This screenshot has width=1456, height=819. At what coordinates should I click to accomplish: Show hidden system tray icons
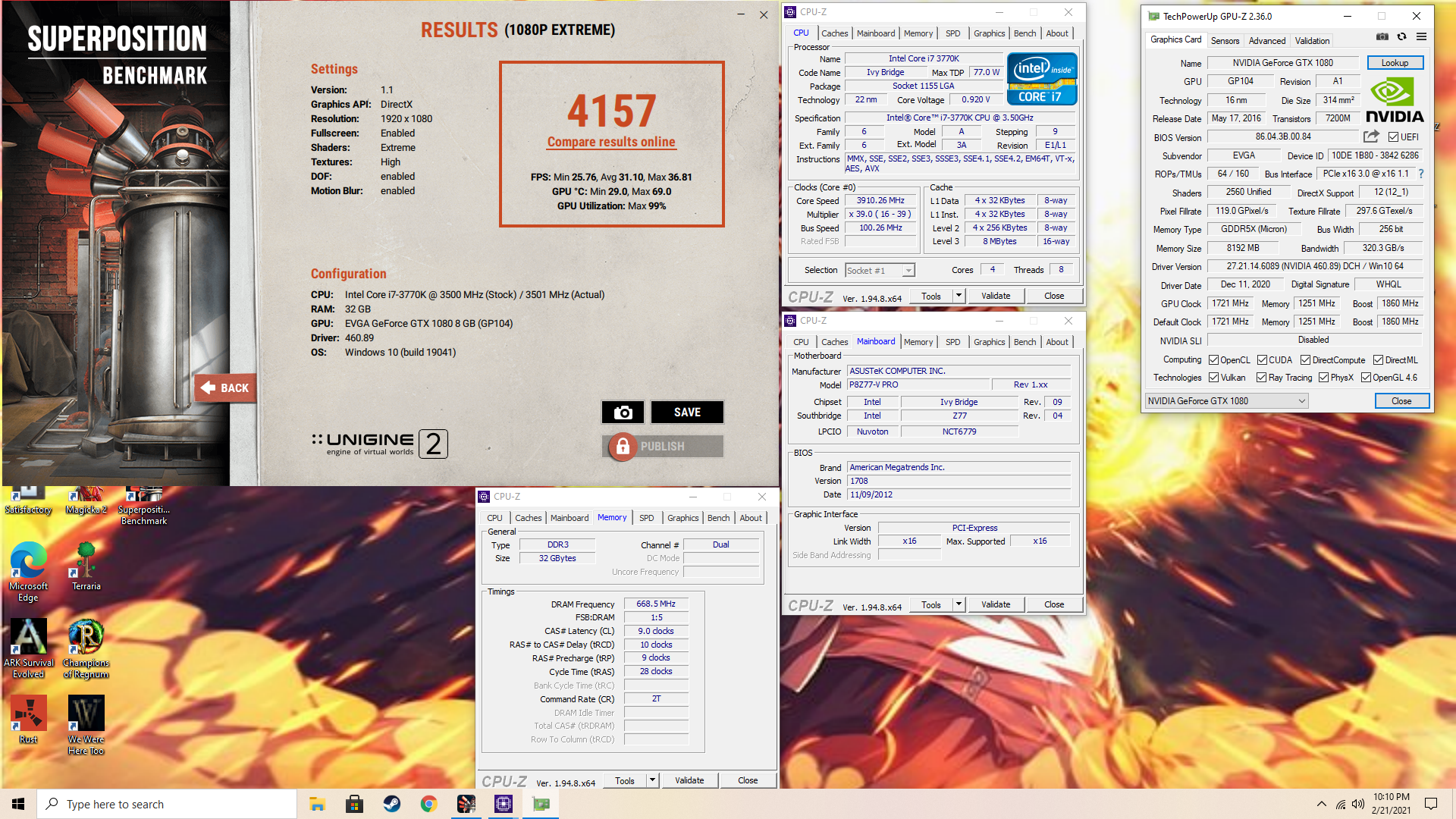[1322, 804]
